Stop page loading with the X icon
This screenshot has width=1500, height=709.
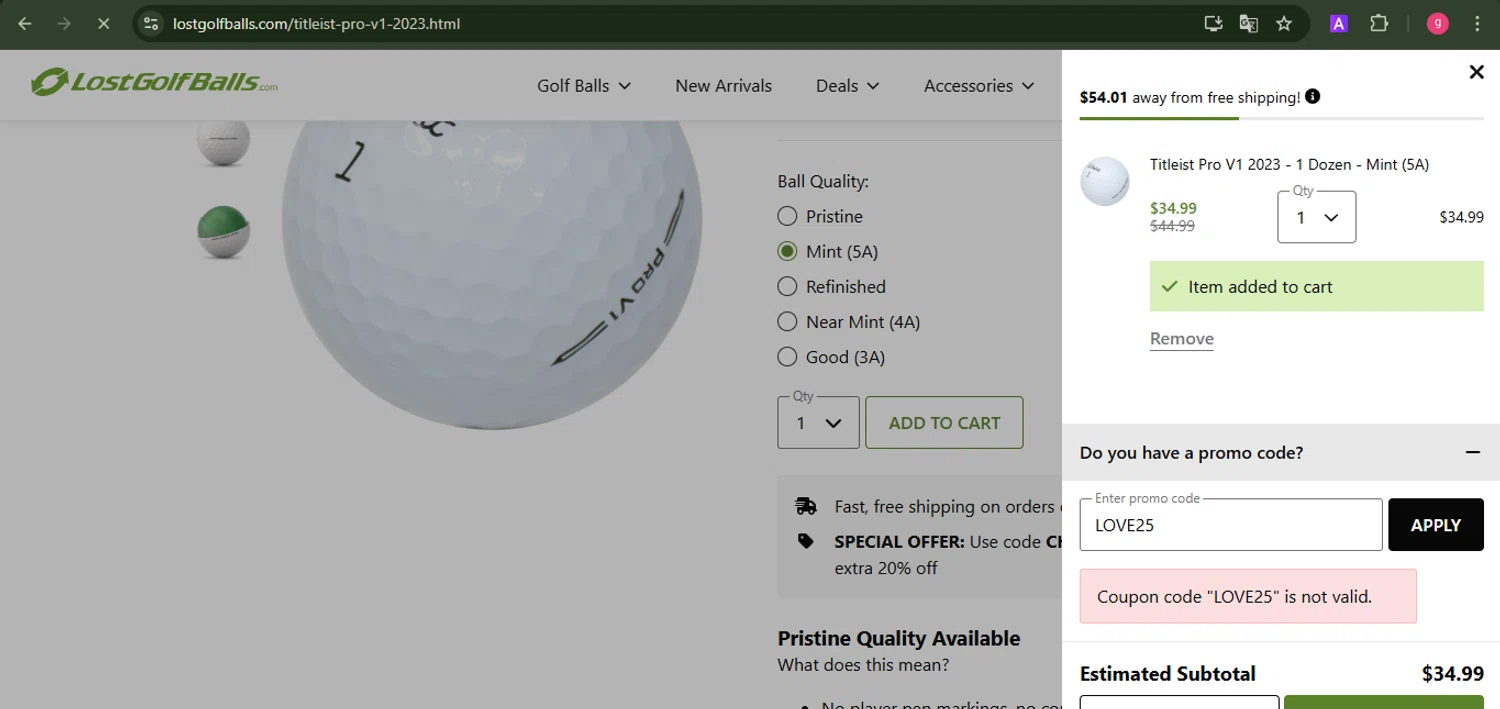point(103,23)
